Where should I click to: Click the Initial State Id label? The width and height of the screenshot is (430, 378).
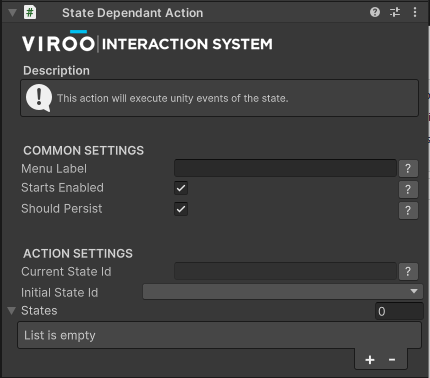[x=60, y=293]
